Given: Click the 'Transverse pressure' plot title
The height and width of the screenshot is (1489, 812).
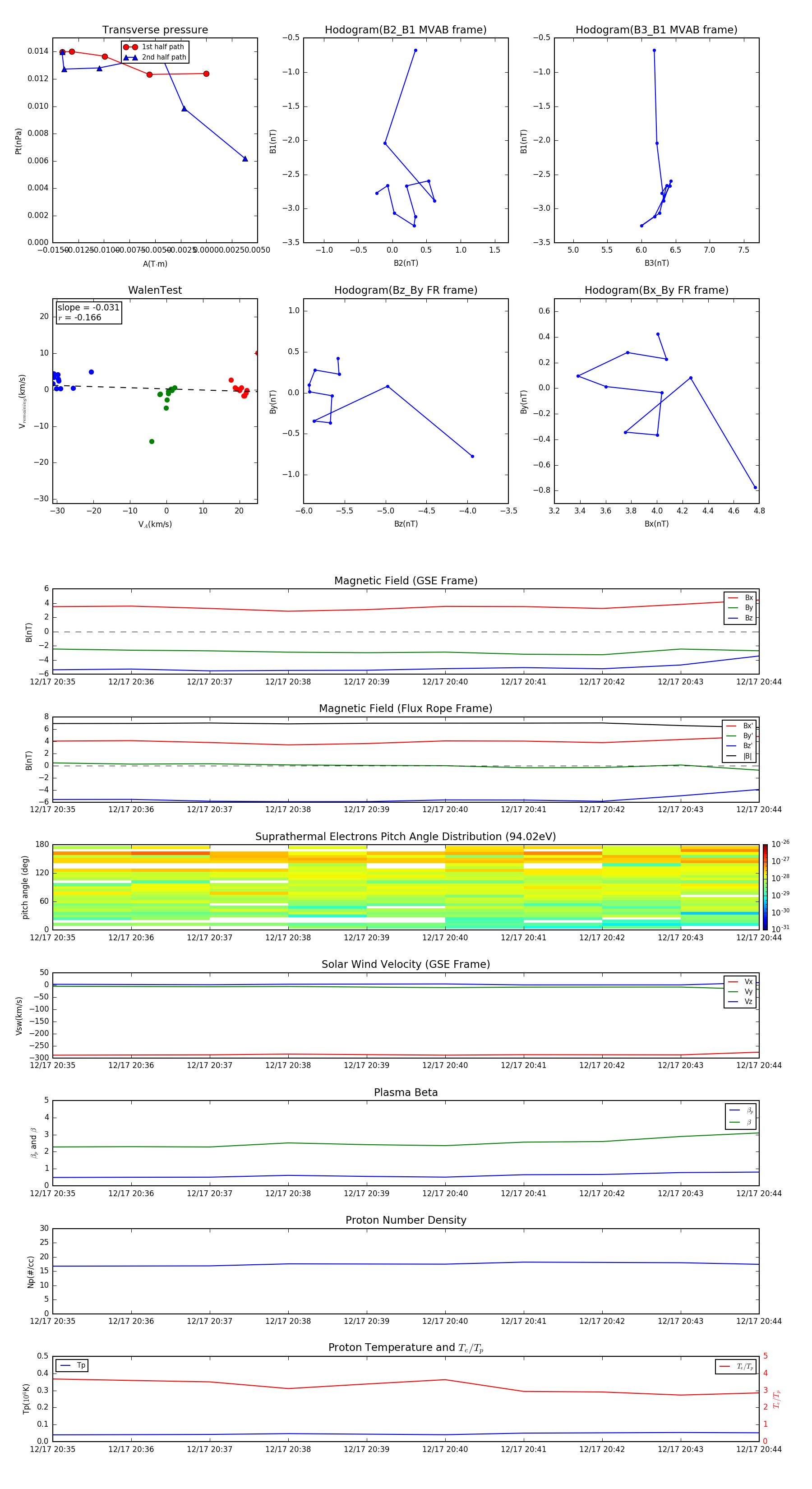Looking at the screenshot, I should pyautogui.click(x=155, y=30).
